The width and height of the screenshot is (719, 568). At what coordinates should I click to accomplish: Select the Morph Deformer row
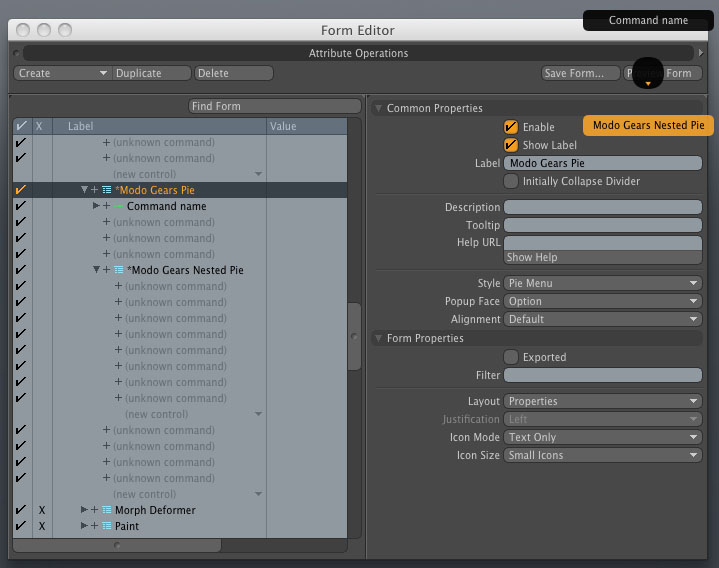pos(180,510)
